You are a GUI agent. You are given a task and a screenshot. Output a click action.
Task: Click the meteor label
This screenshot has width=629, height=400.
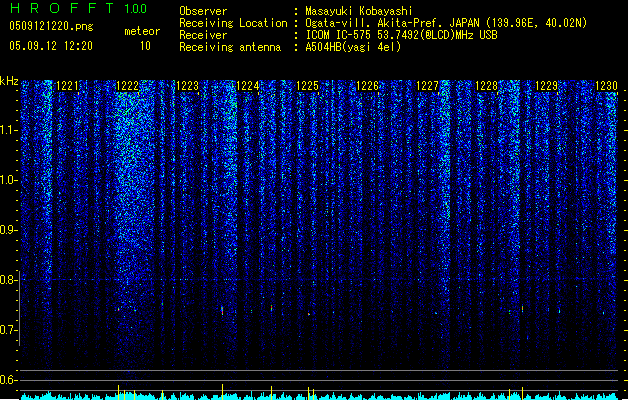142,31
